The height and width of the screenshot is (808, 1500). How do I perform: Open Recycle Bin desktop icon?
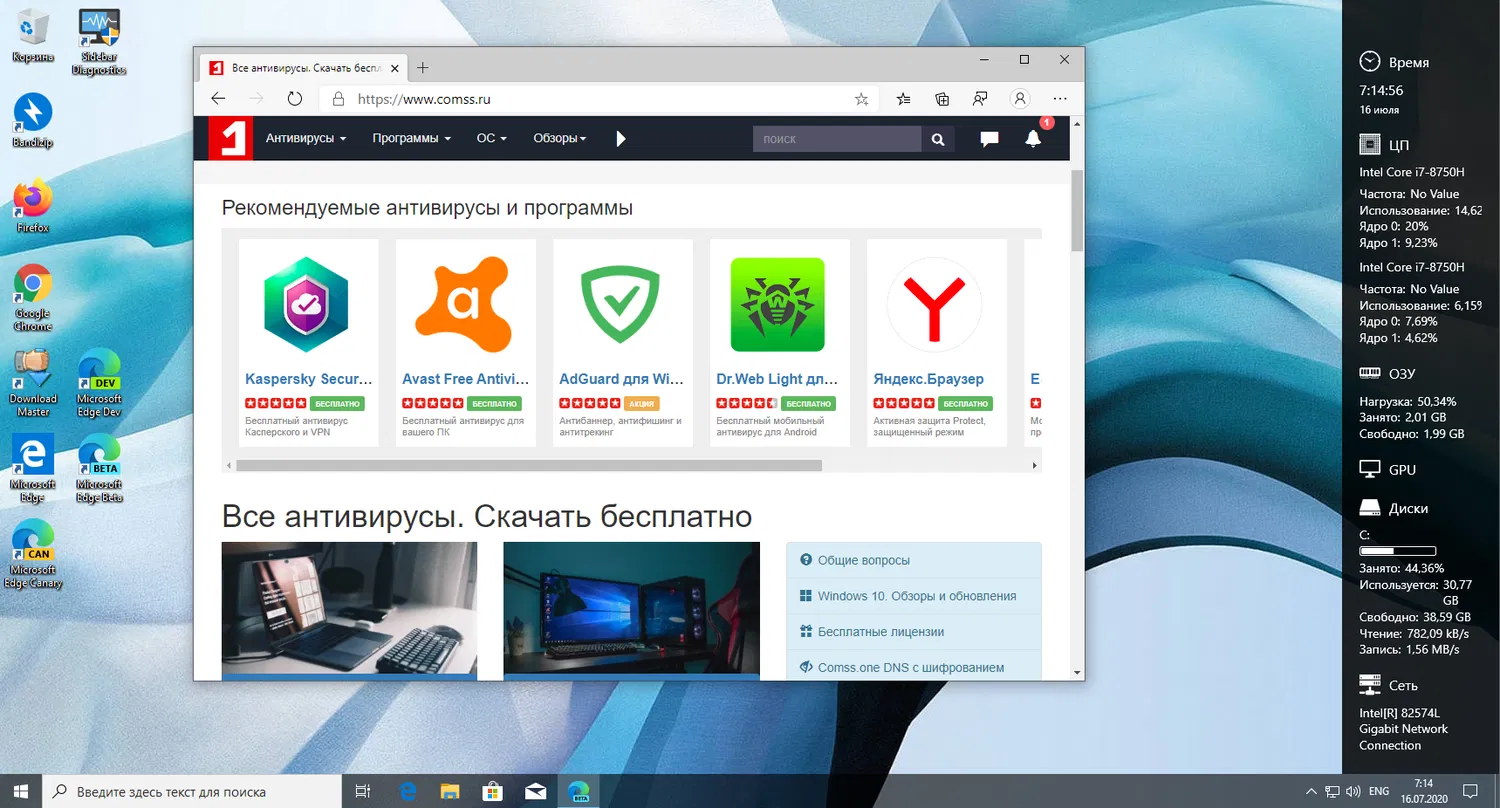click(x=32, y=34)
